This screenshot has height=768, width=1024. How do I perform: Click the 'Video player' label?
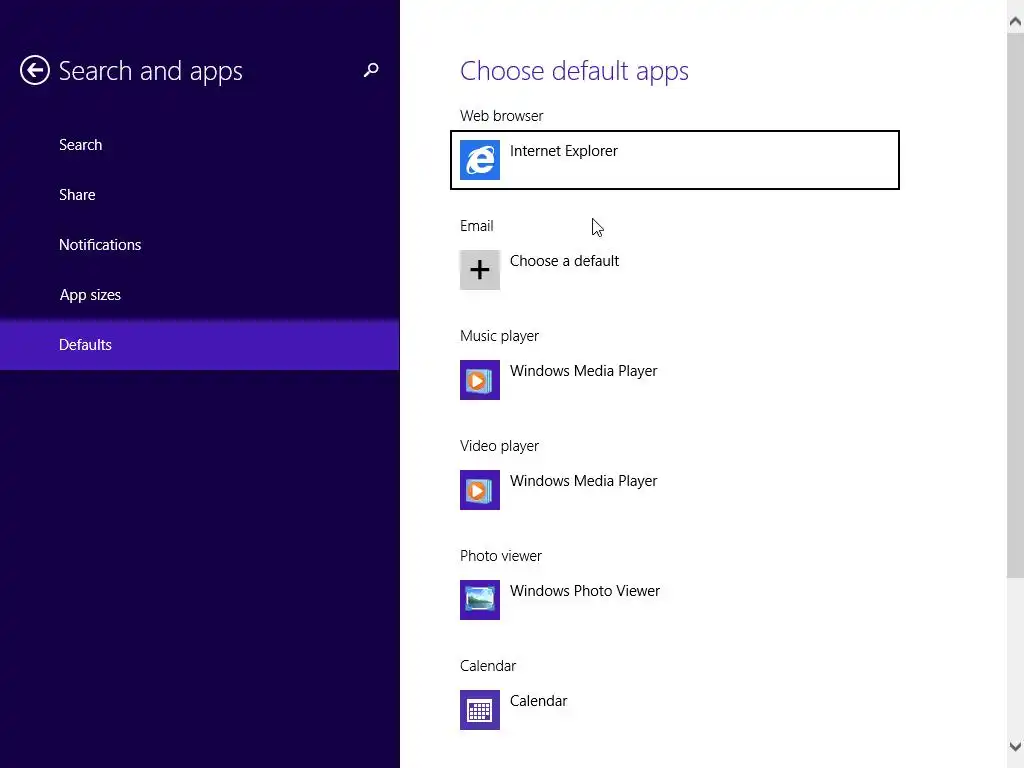pos(500,446)
